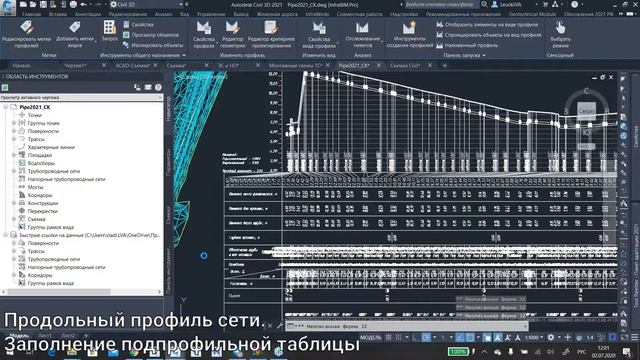Viewport: 640px width, 360px height.
Task: Click the command line input field
Action: point(407,326)
